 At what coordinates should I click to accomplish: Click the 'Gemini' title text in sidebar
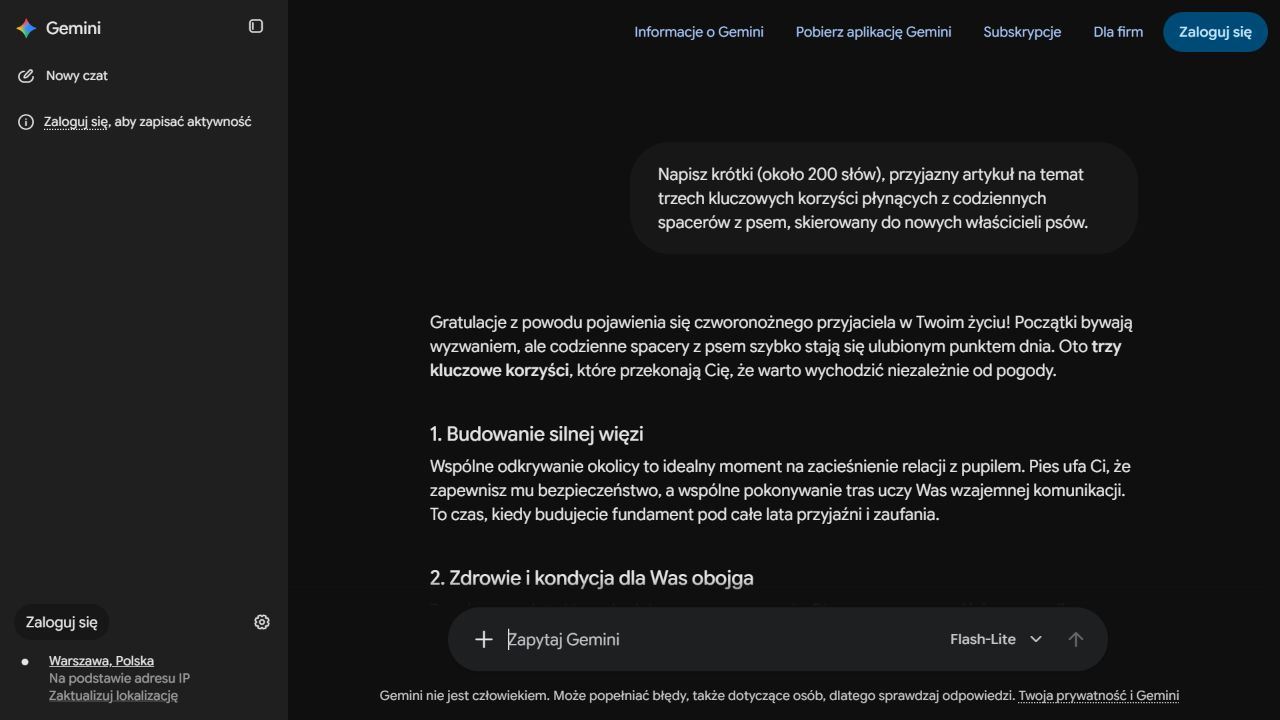click(x=73, y=28)
